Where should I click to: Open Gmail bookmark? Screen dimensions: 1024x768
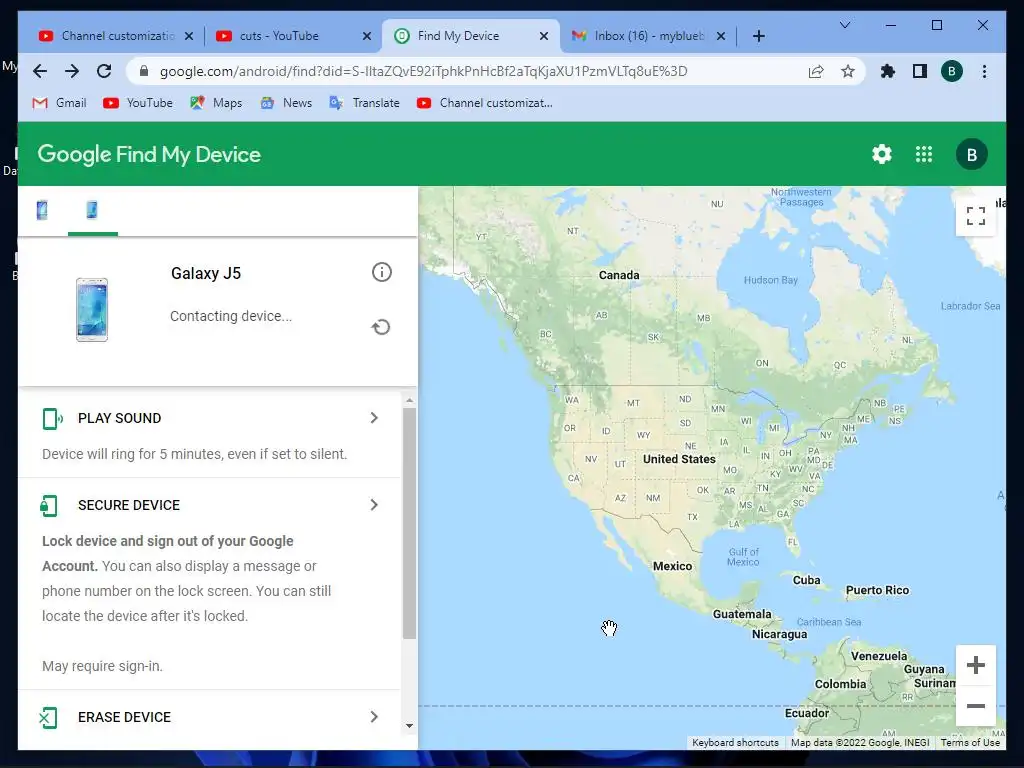pyautogui.click(x=59, y=103)
